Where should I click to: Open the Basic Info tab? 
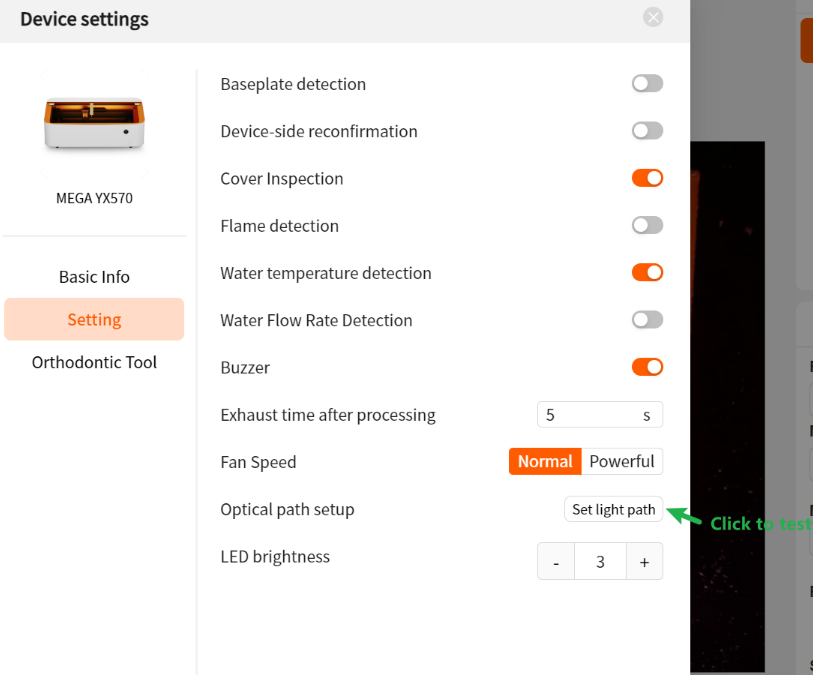(x=94, y=277)
